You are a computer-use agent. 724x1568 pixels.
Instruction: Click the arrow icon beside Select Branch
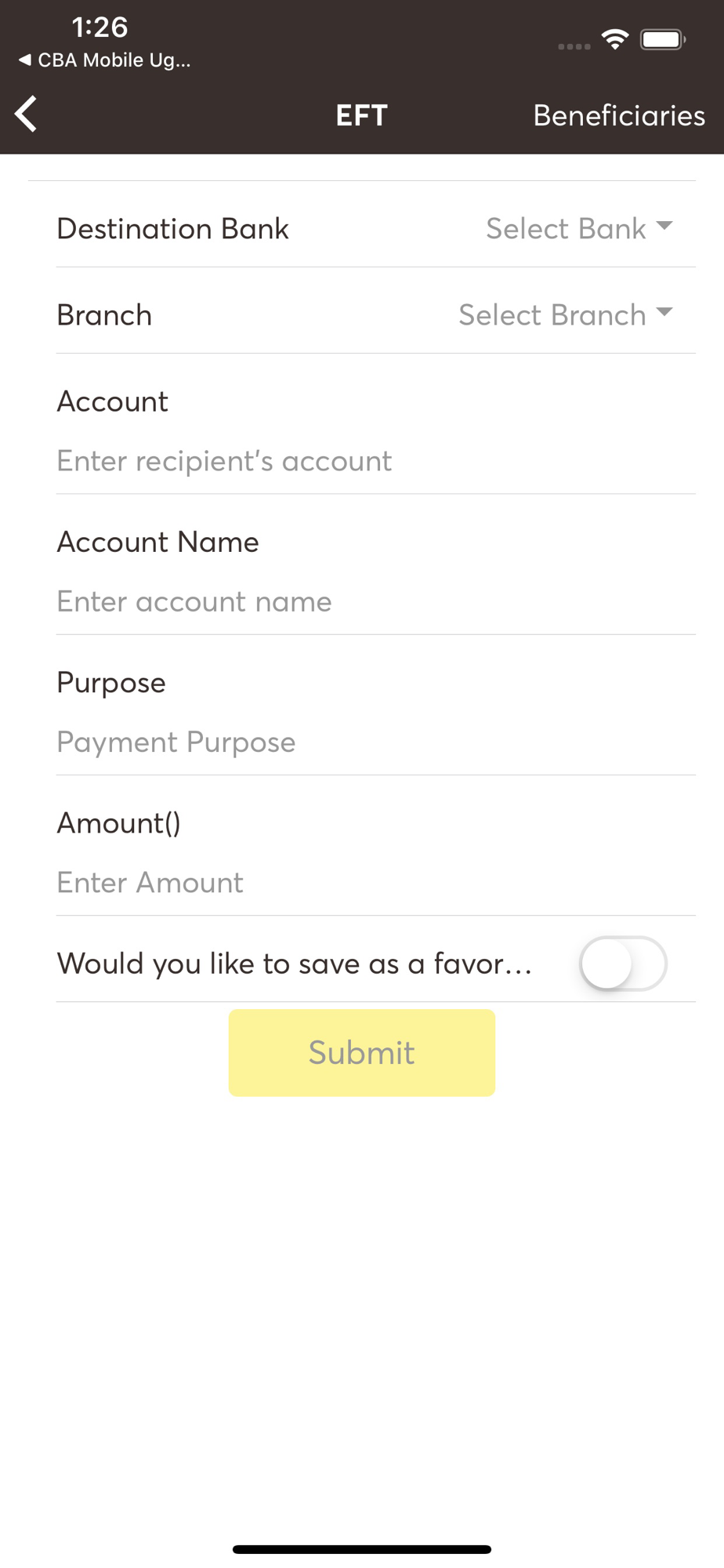tap(664, 313)
